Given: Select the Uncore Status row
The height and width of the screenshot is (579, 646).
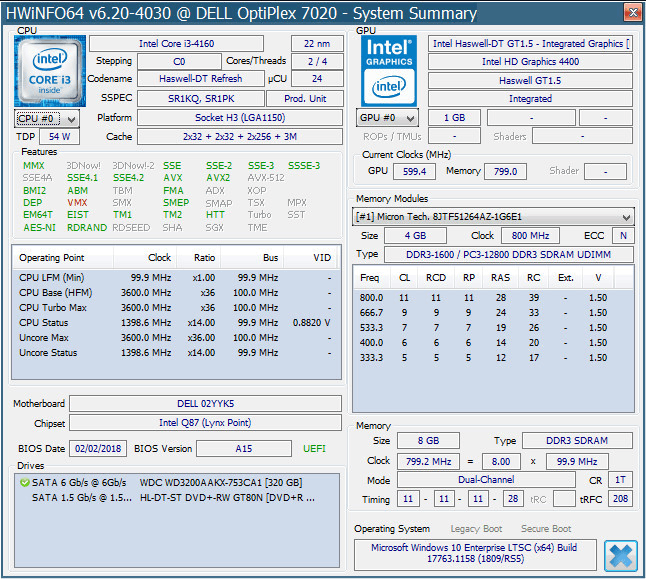Looking at the screenshot, I should pyautogui.click(x=176, y=353).
